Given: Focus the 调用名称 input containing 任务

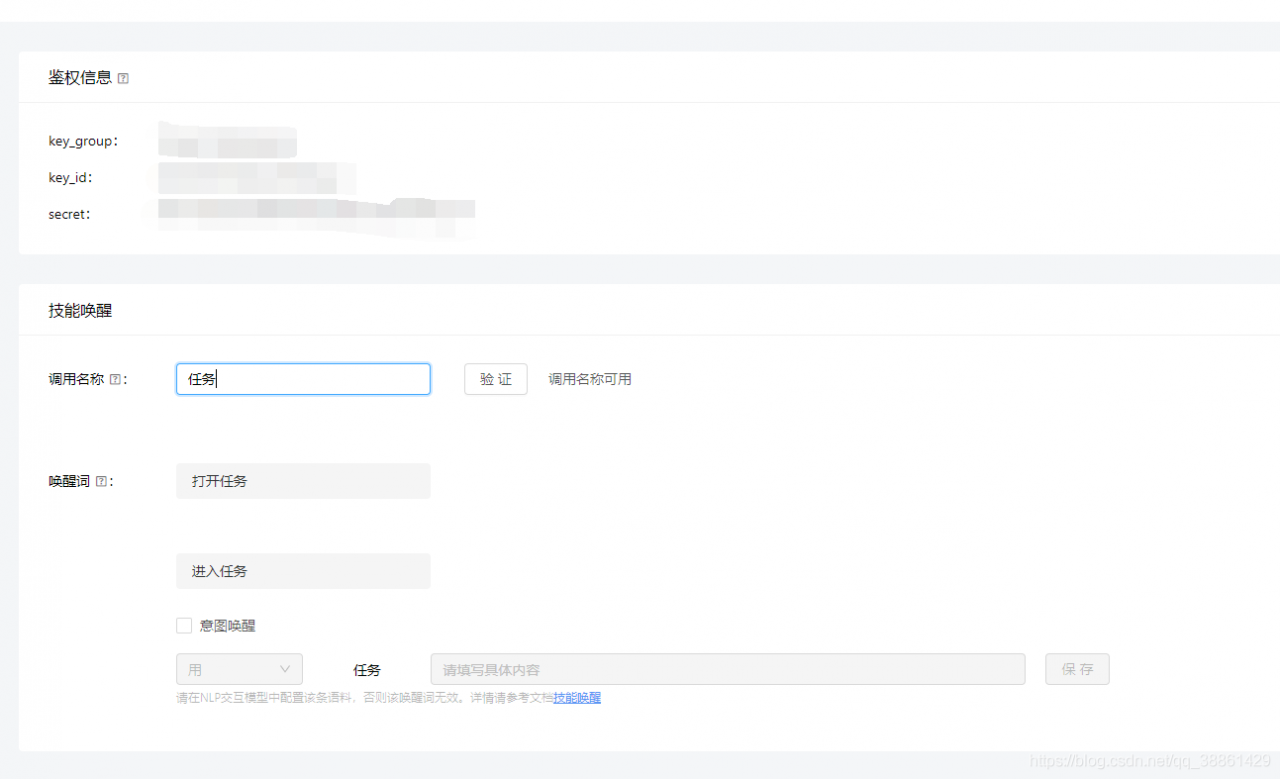Looking at the screenshot, I should click(x=303, y=379).
